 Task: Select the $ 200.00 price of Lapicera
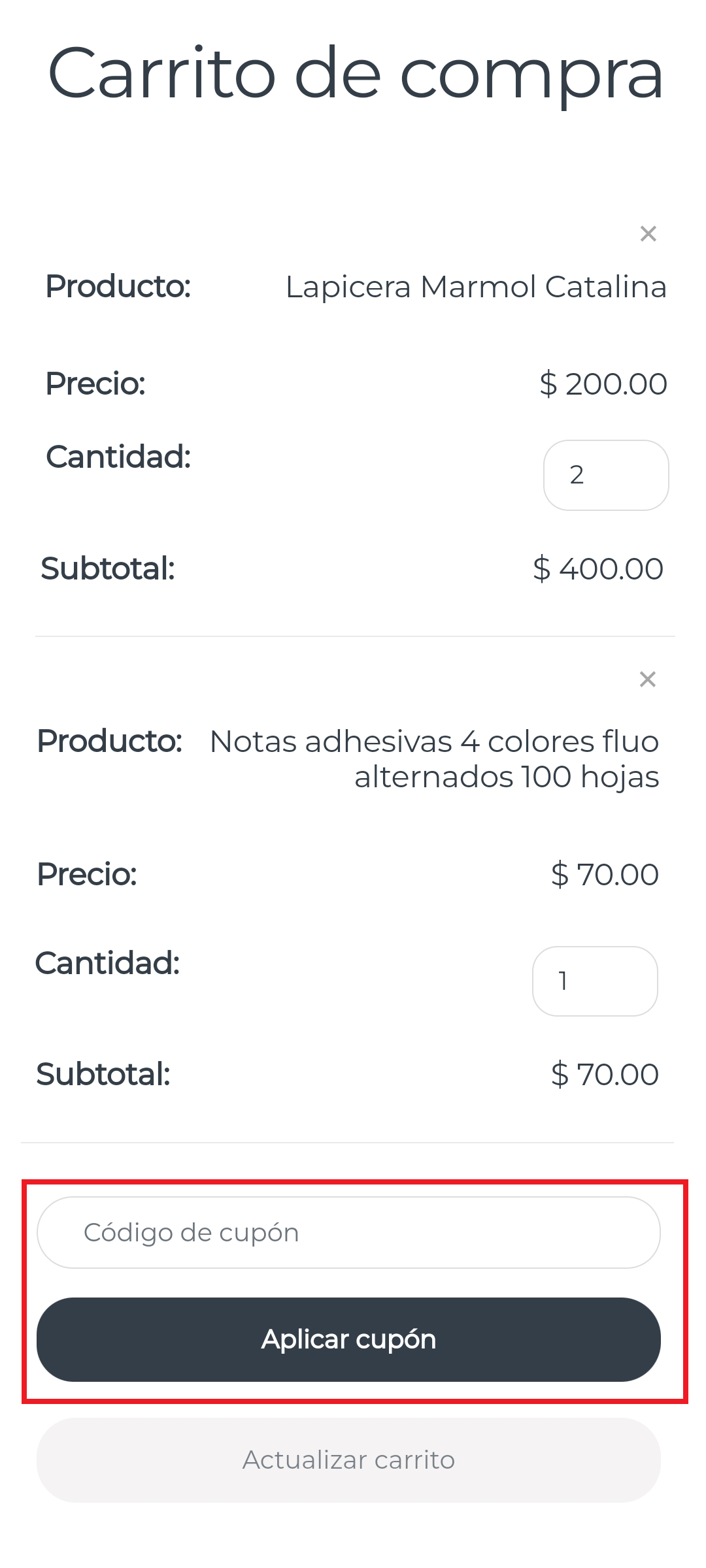(603, 384)
